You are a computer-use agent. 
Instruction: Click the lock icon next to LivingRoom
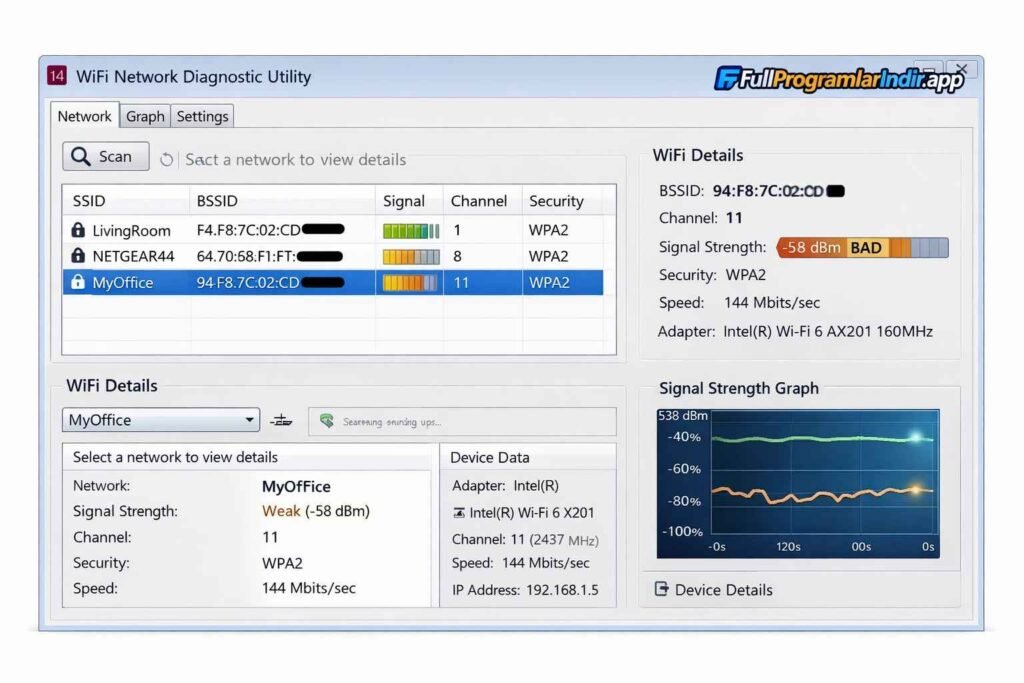[x=78, y=230]
